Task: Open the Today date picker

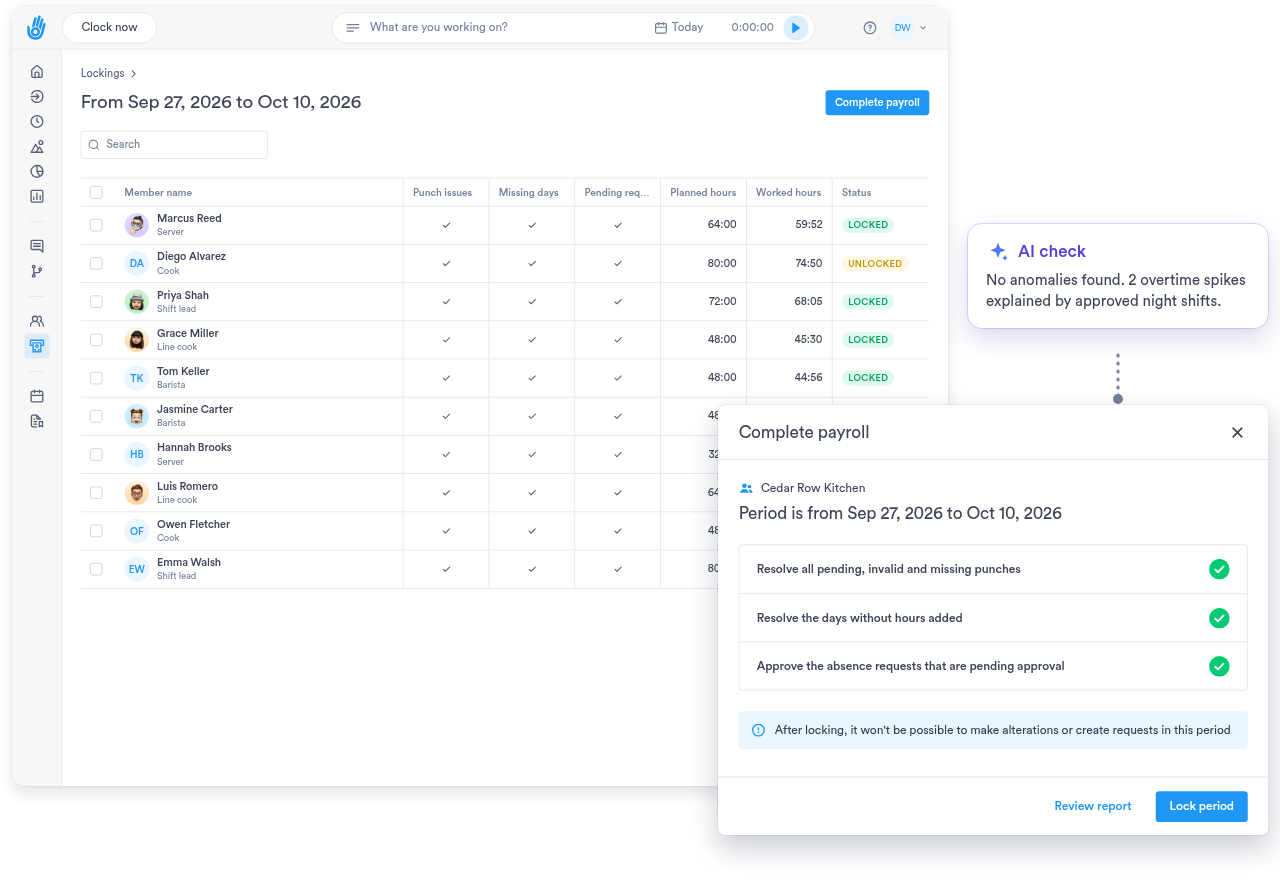Action: (x=679, y=28)
